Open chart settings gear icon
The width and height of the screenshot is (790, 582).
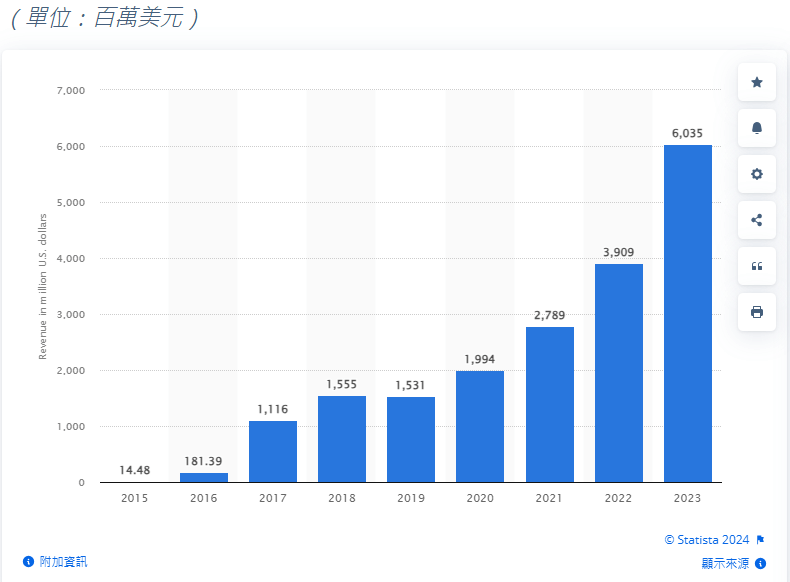(x=756, y=174)
